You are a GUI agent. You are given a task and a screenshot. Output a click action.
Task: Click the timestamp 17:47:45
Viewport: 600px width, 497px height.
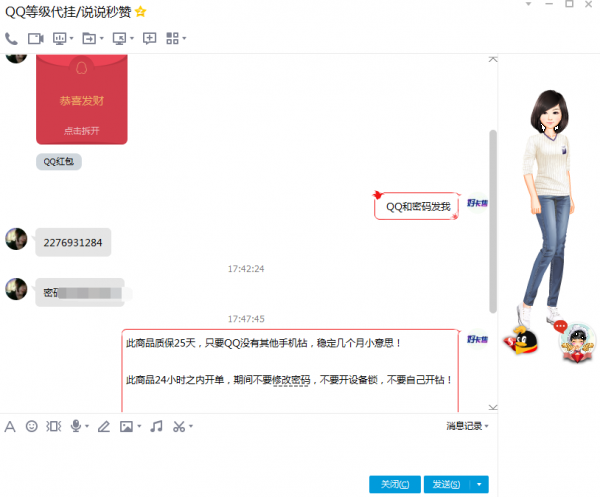click(246, 319)
